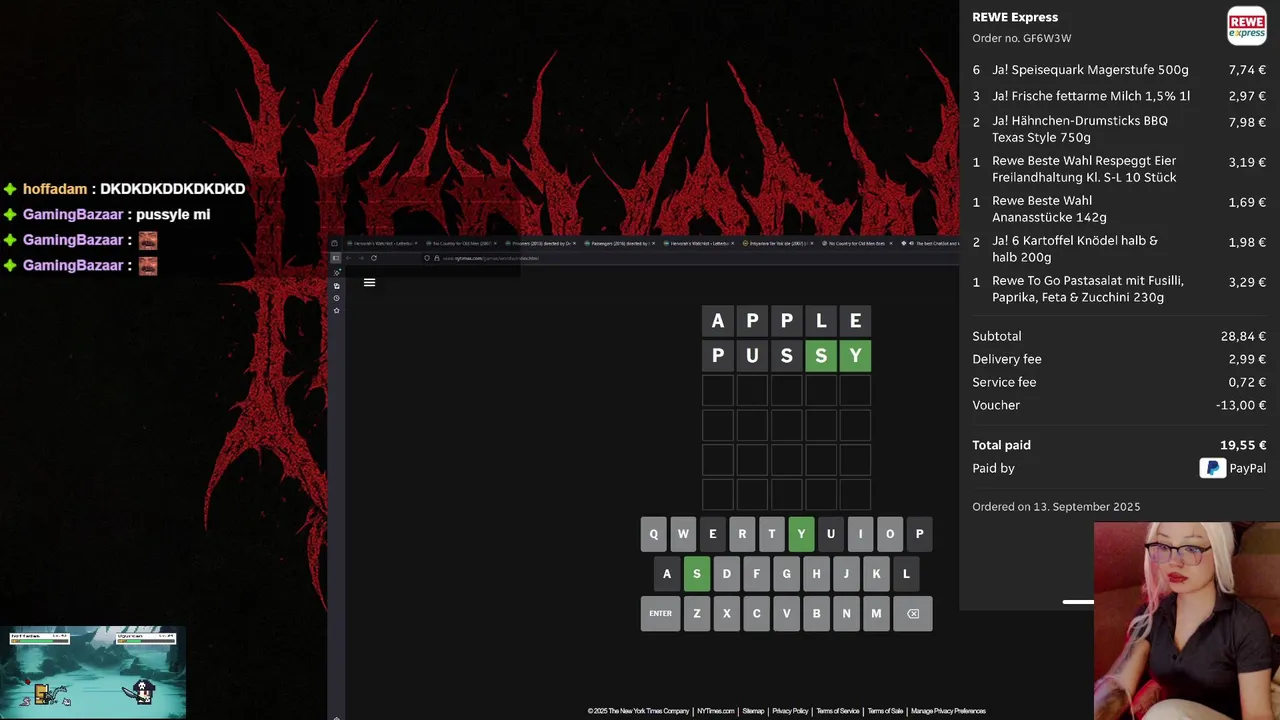Tap the F key on on-screen keyboard

(757, 574)
